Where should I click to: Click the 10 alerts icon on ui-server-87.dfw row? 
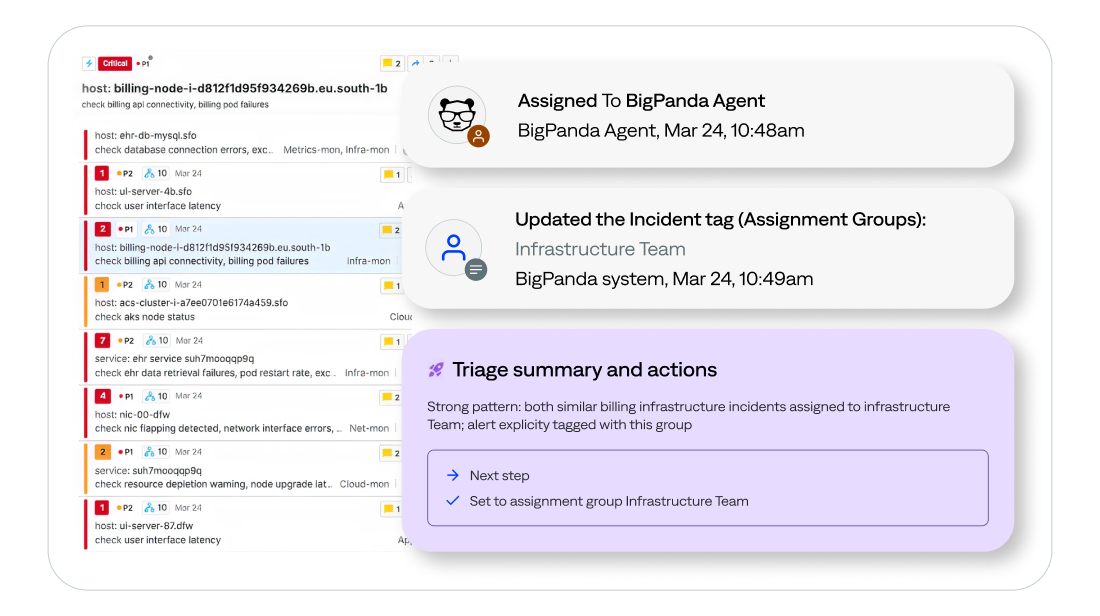(x=156, y=507)
